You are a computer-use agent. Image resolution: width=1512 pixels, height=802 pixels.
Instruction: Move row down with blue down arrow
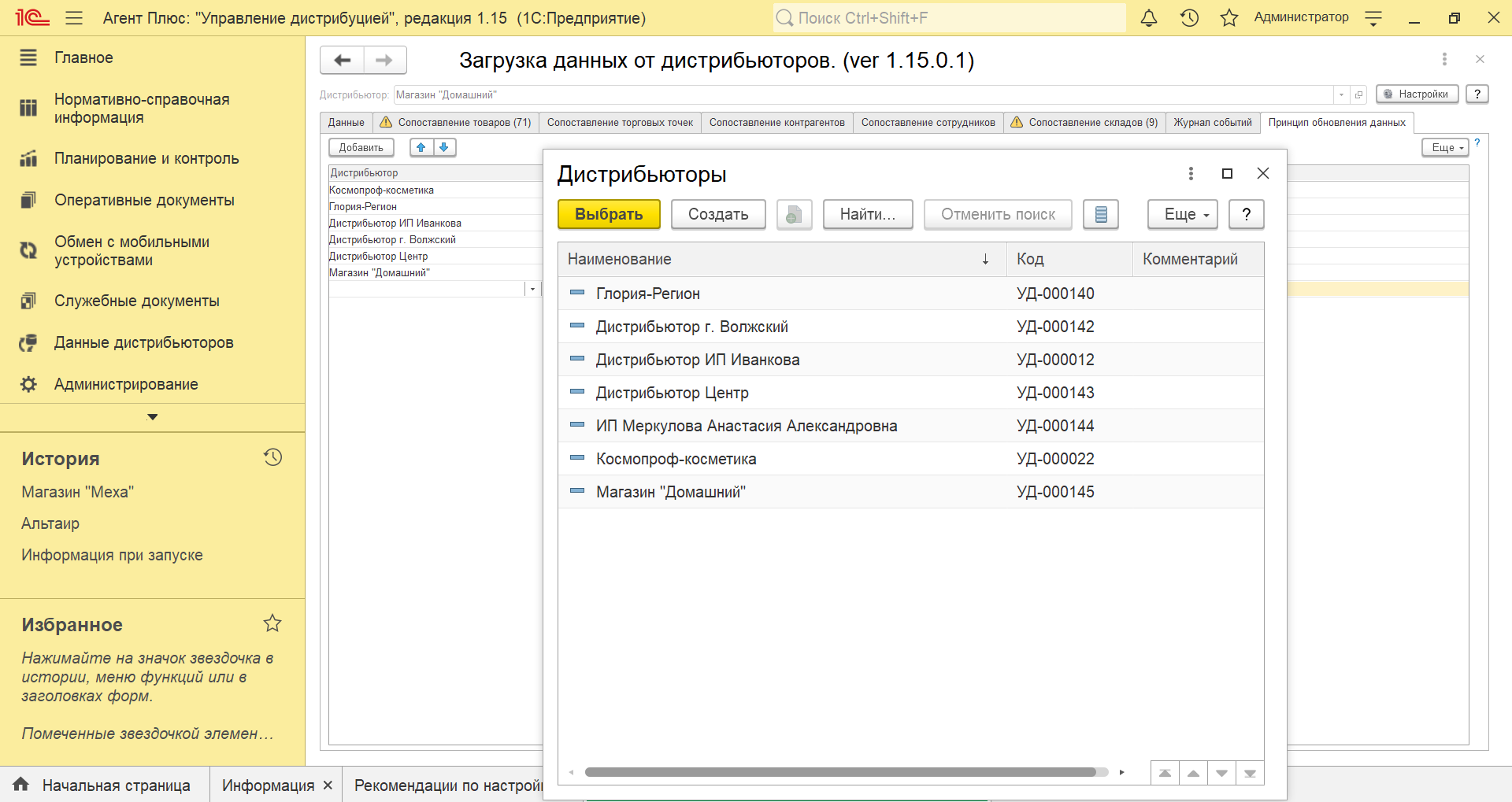444,147
